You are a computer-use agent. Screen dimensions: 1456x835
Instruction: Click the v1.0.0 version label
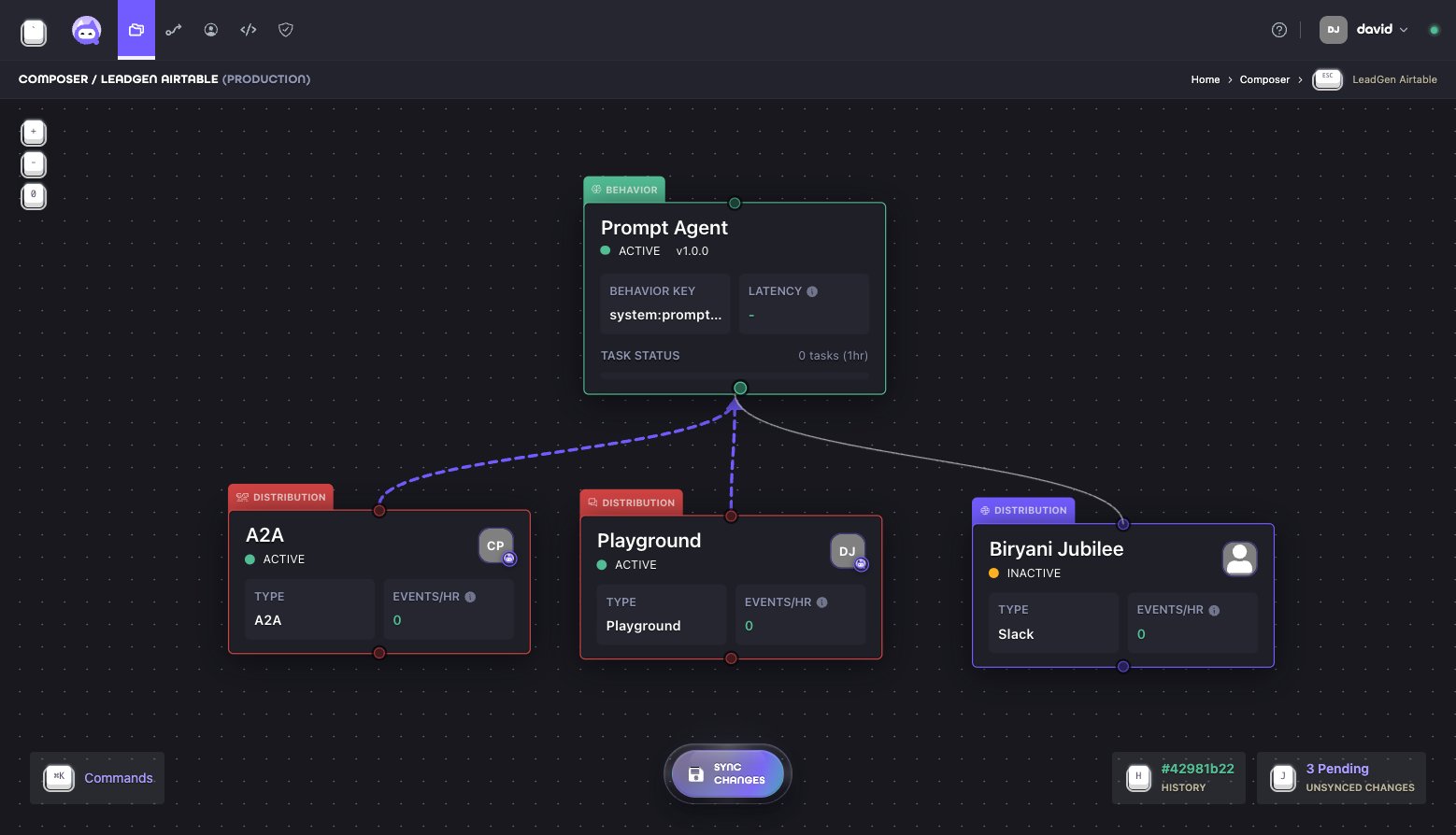click(692, 251)
